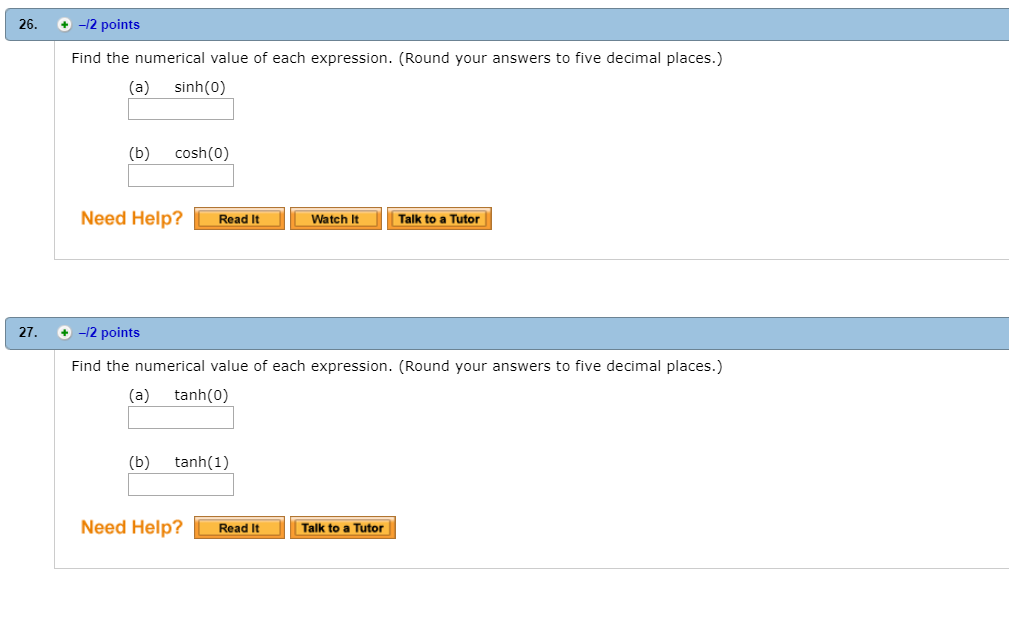Select the question 27 header bar
1009x623 pixels.
600,332
